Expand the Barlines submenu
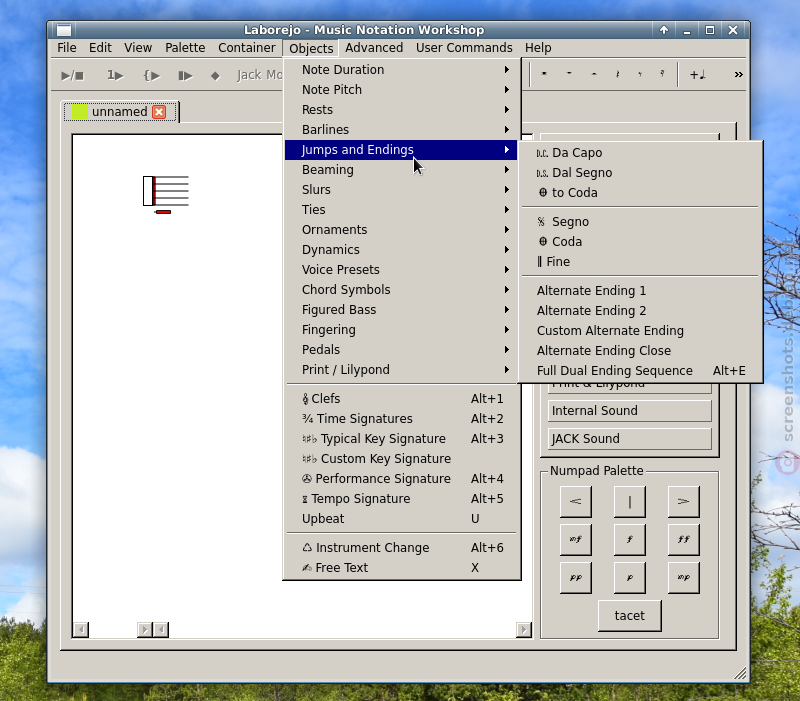This screenshot has width=800, height=701. pos(402,129)
